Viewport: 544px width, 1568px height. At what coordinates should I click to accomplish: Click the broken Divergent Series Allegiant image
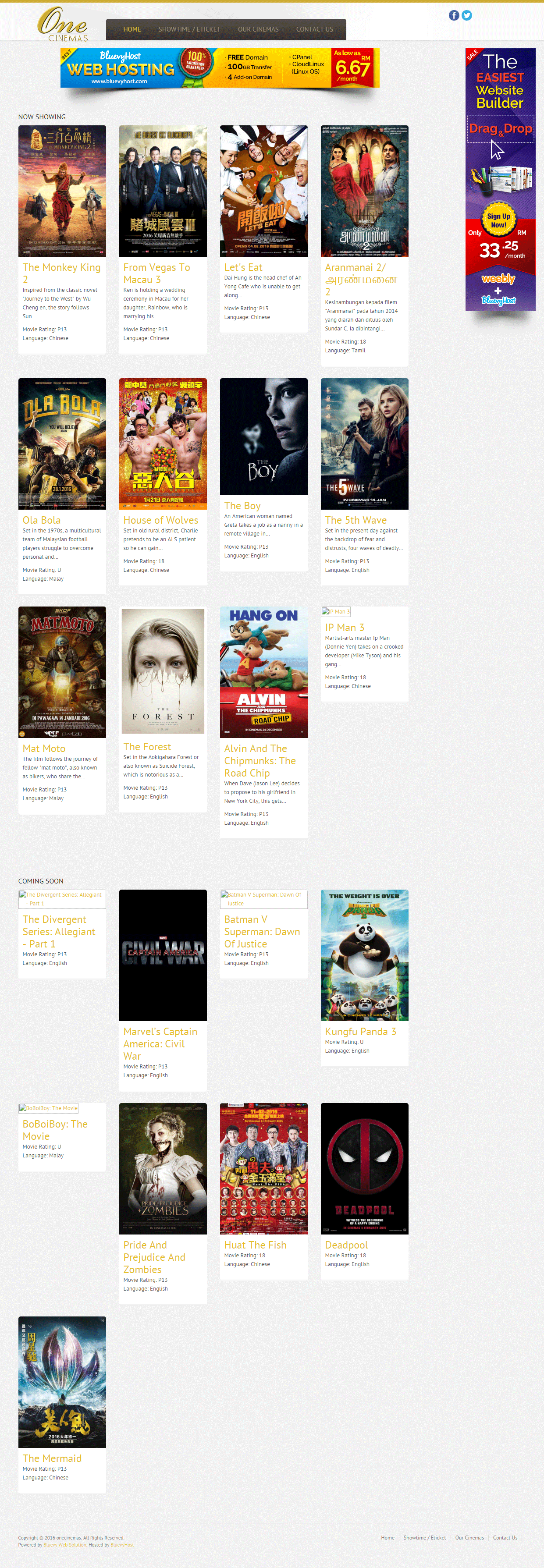[62, 899]
